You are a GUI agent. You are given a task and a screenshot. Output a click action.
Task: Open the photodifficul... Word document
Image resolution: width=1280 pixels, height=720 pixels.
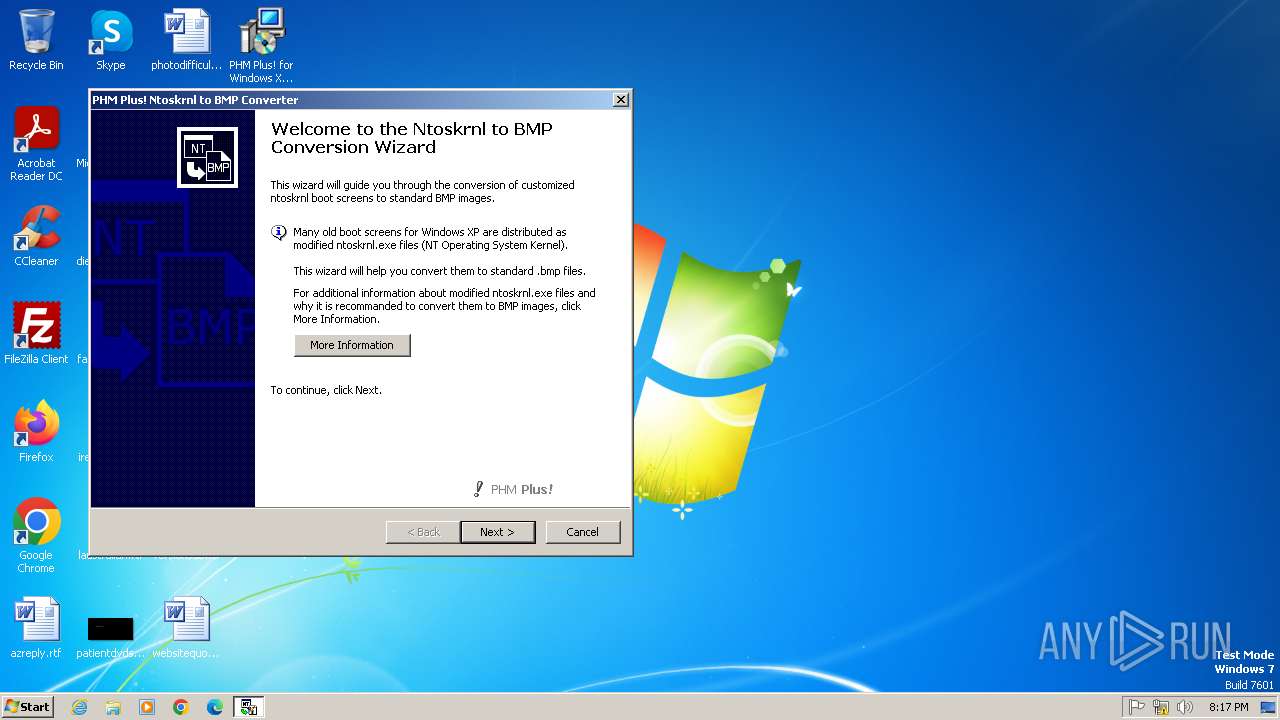187,41
